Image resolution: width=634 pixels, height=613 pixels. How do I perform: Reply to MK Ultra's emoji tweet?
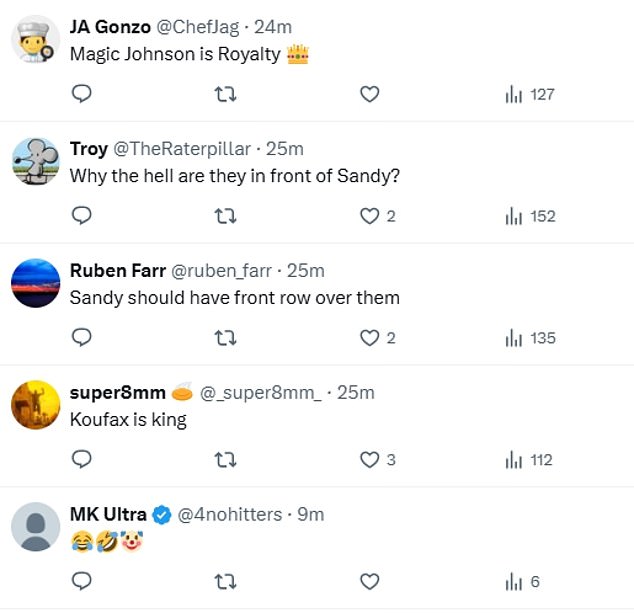(83, 581)
